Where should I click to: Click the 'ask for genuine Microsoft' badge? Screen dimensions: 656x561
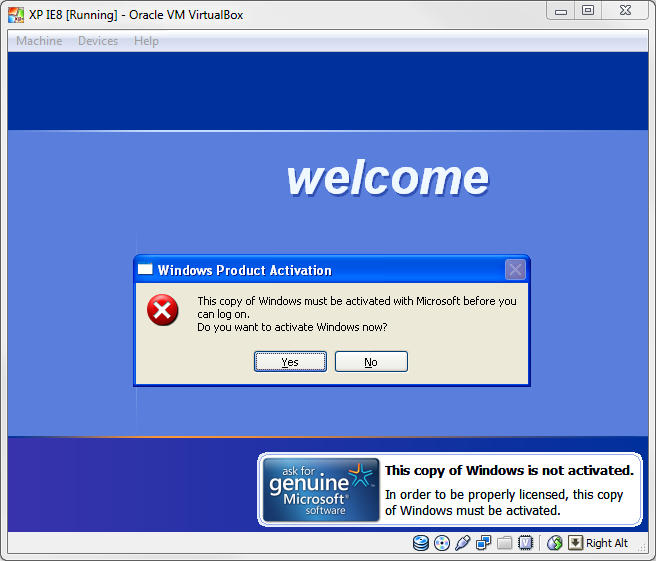[x=321, y=490]
